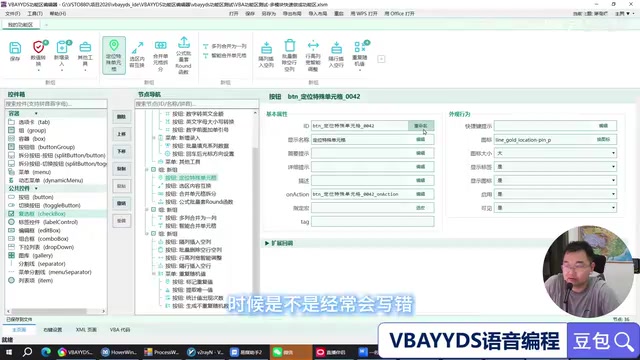Open the 显示图标 dropdown
640x360 pixels.
point(555,180)
